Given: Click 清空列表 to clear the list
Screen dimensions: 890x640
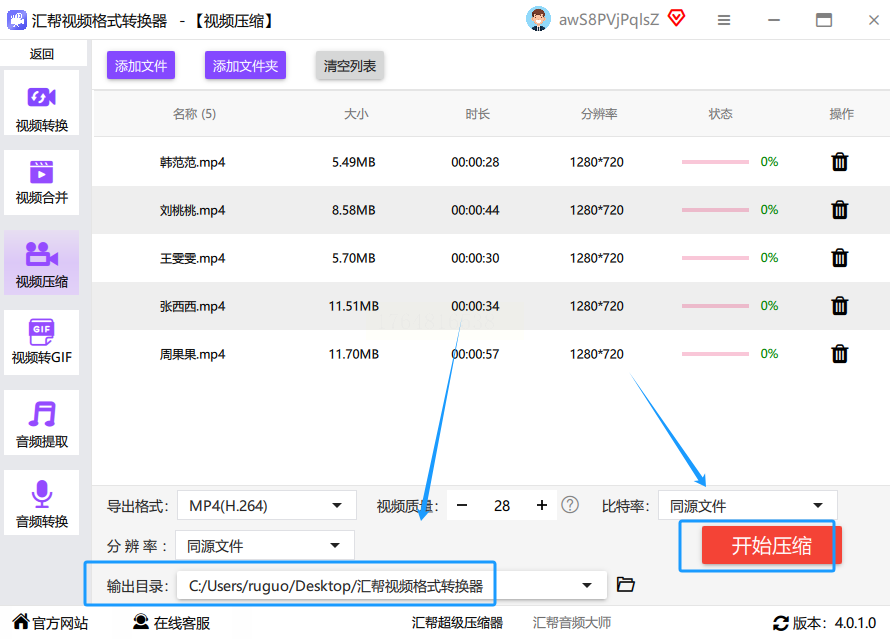Looking at the screenshot, I should point(349,66).
